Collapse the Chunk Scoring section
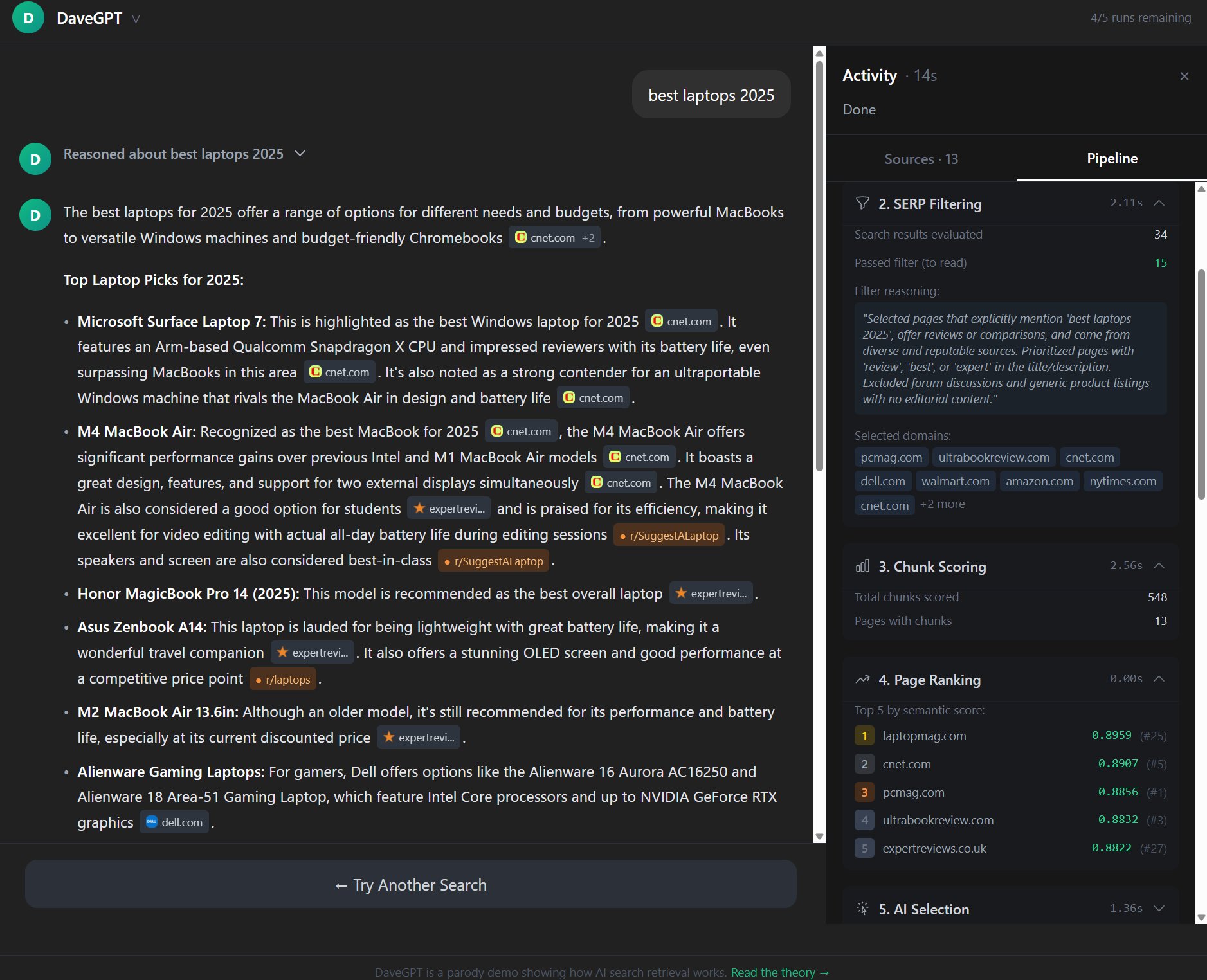Image resolution: width=1207 pixels, height=980 pixels. 1159,566
